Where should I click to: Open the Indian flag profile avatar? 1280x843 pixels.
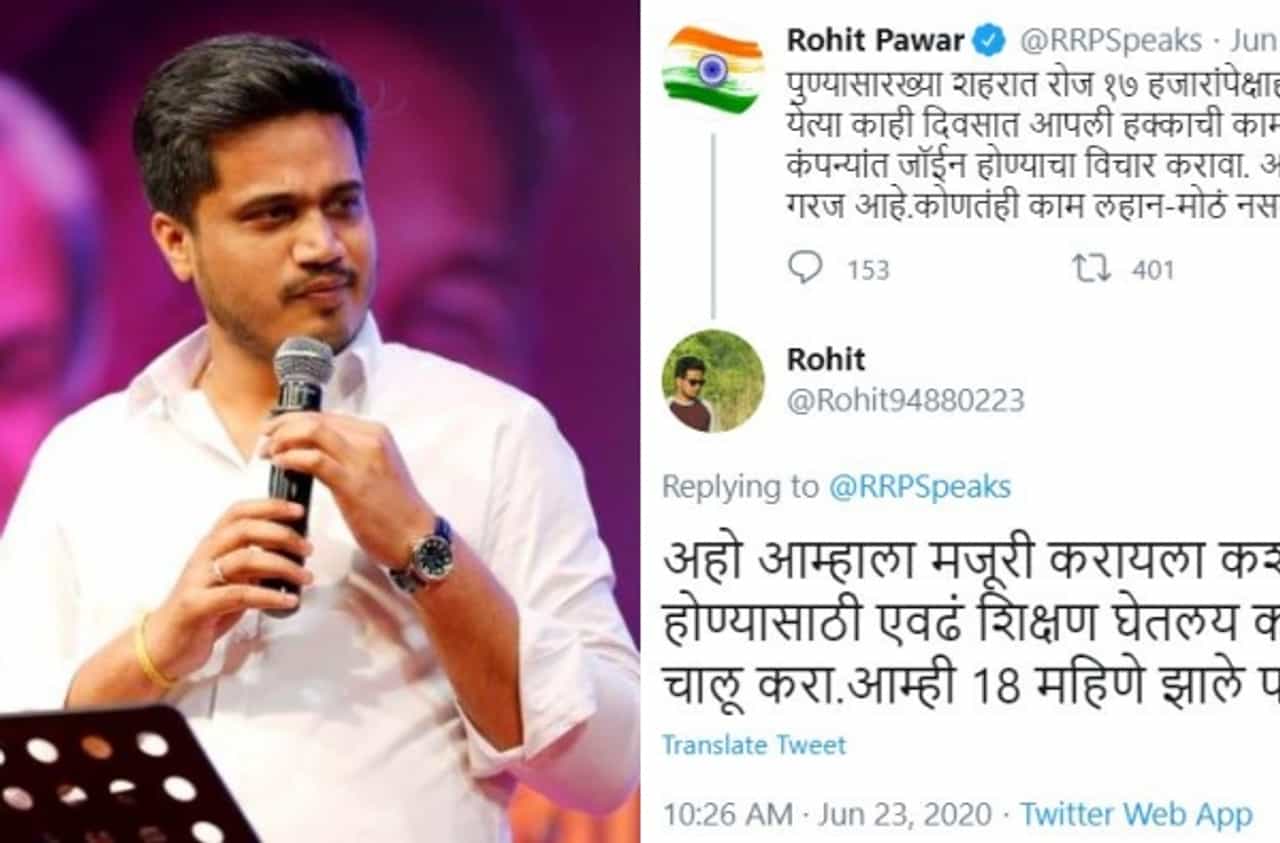pyautogui.click(x=713, y=70)
